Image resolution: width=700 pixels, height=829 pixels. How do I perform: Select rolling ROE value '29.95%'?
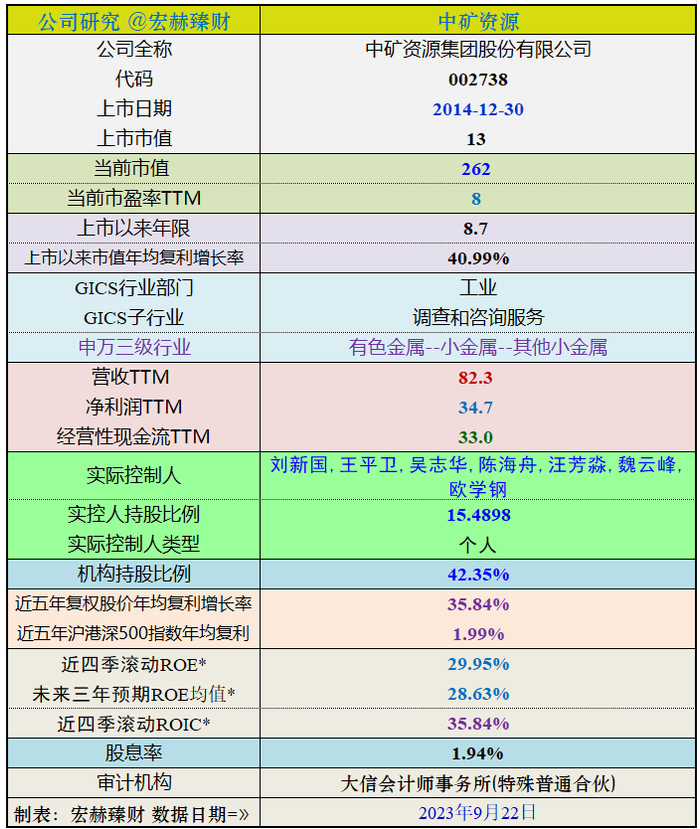click(x=478, y=664)
